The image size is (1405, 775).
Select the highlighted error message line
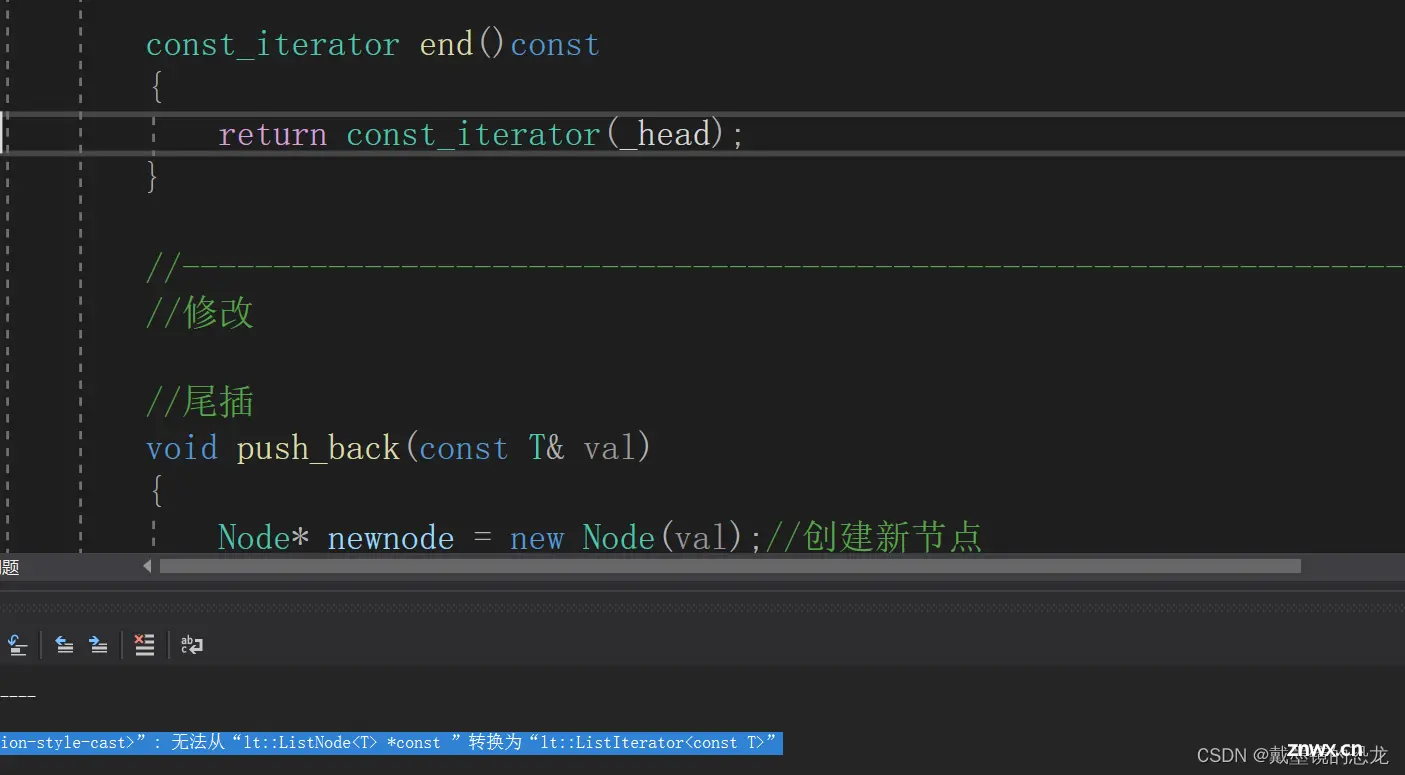point(390,743)
